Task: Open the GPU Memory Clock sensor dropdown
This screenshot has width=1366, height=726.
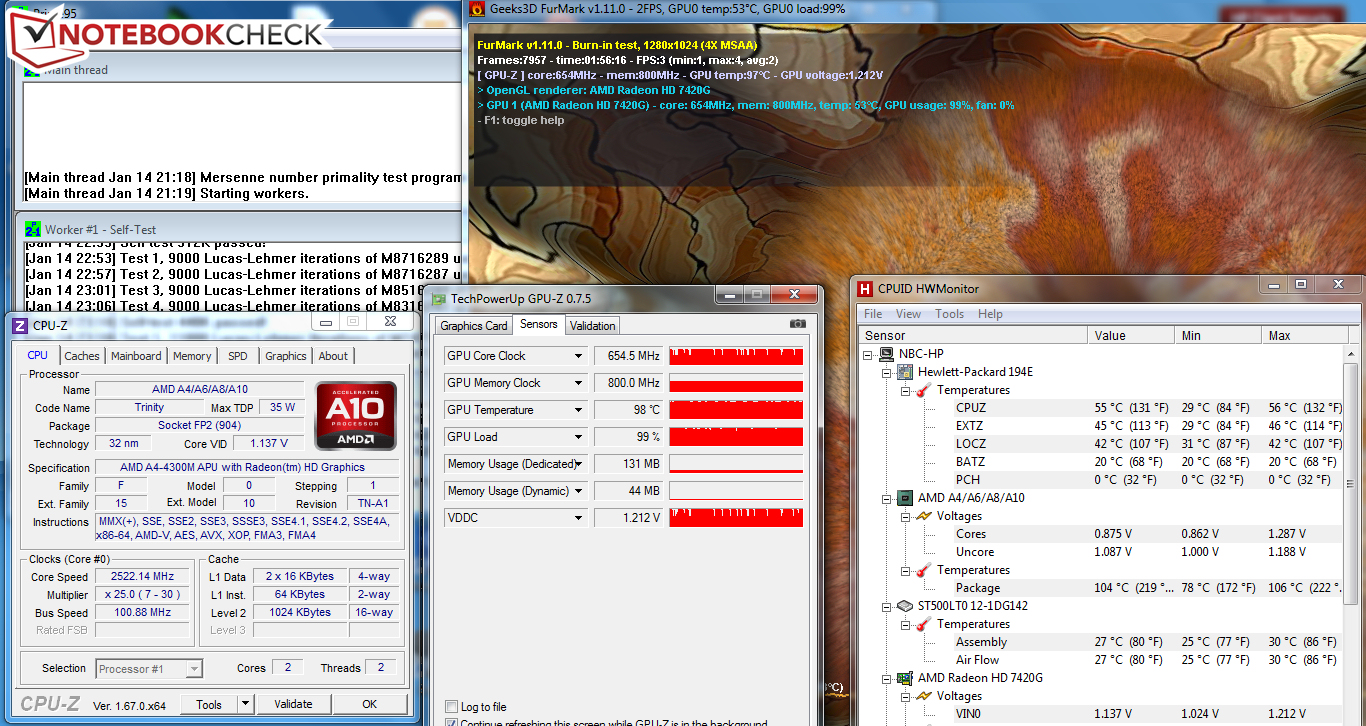Action: pyautogui.click(x=578, y=383)
